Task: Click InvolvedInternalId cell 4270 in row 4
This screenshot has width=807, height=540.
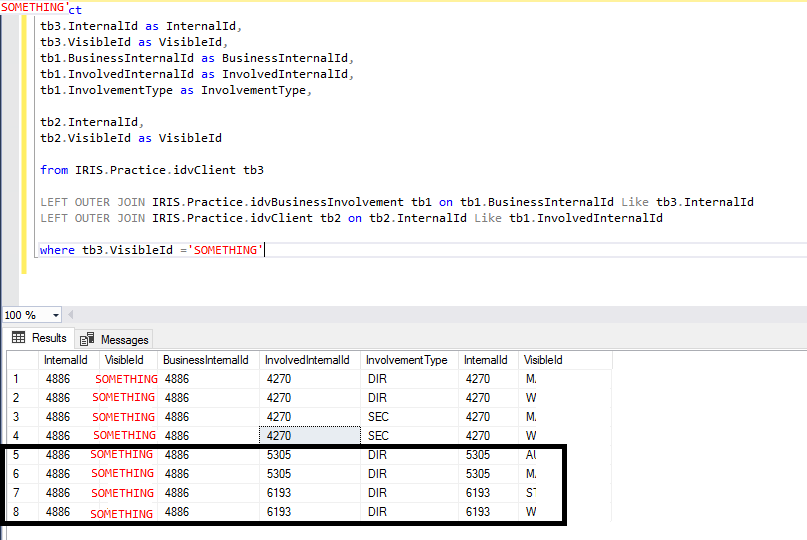Action: pyautogui.click(x=309, y=436)
